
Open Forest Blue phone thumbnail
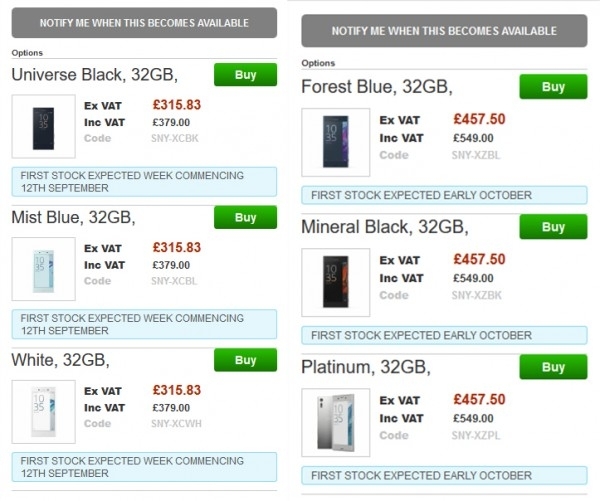(x=336, y=142)
